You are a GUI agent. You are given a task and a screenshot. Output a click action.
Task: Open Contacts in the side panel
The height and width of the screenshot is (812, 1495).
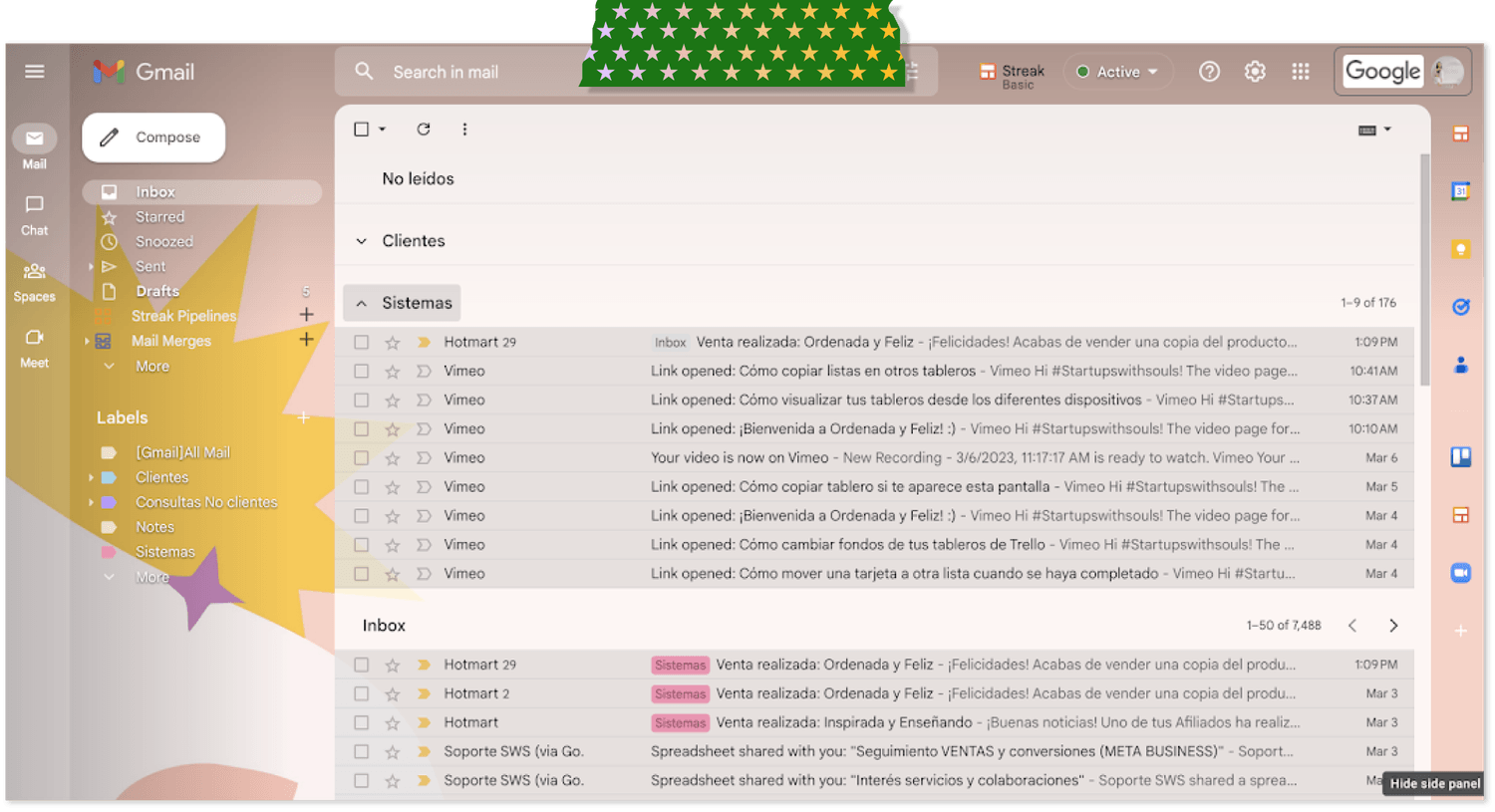(1461, 365)
